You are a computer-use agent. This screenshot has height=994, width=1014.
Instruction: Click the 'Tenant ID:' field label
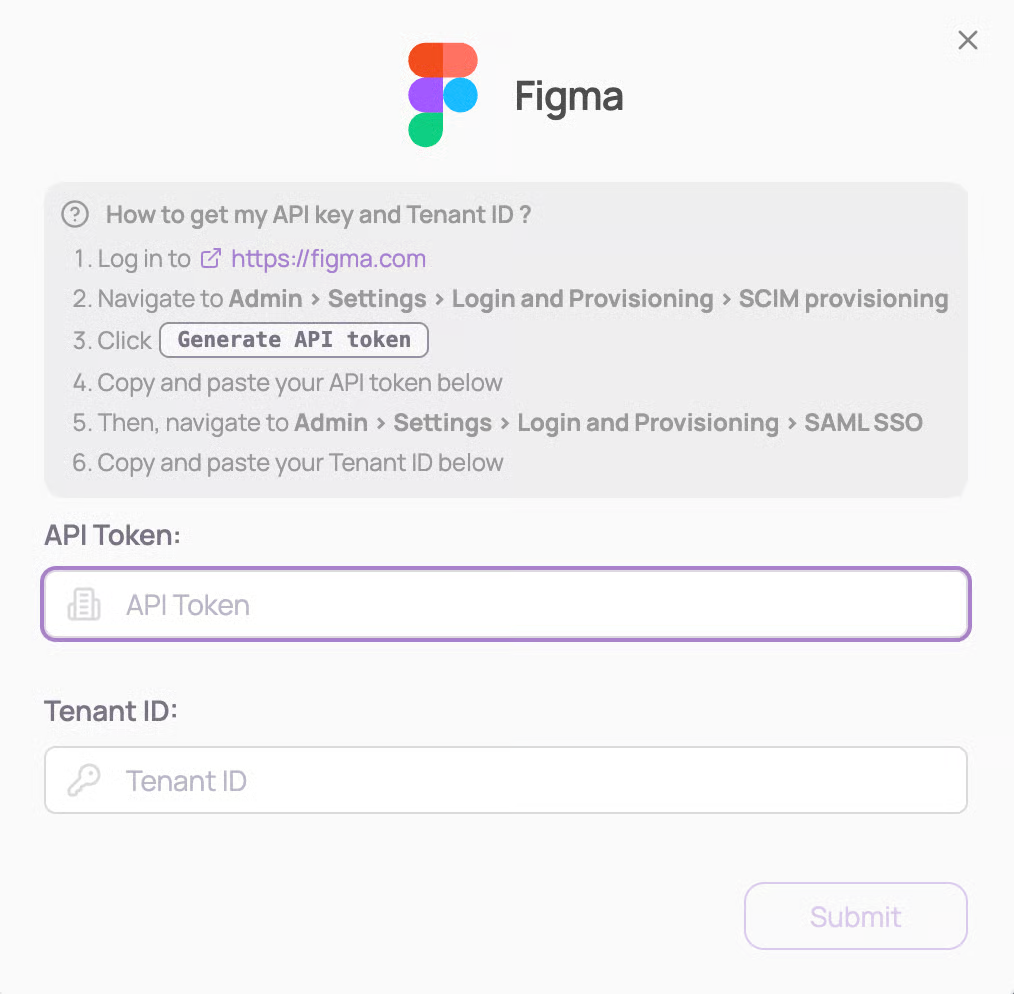coord(110,711)
